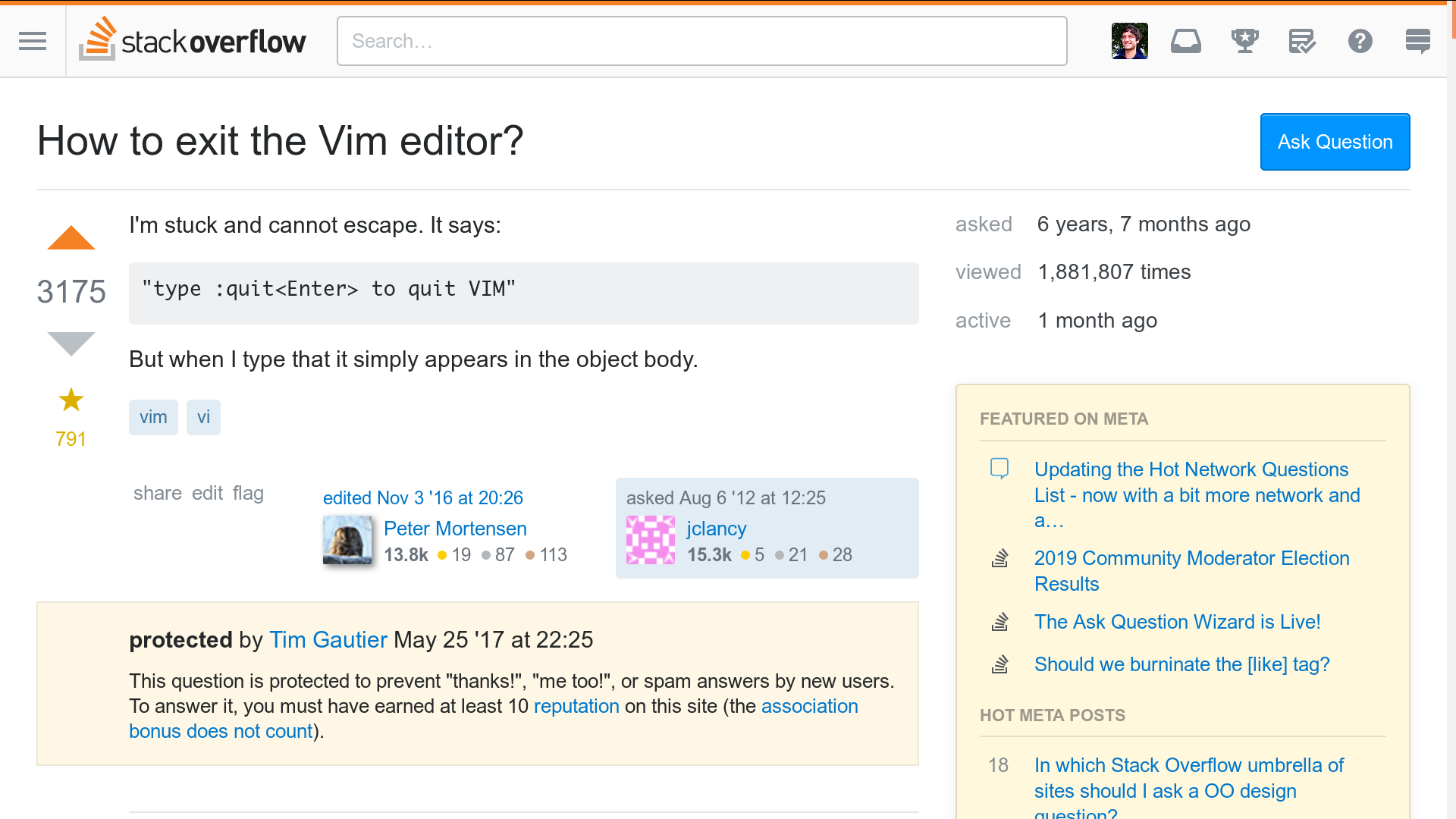Click the stack icon beside Moderator Election Results
Screen dimensions: 1456x819
tap(999, 558)
